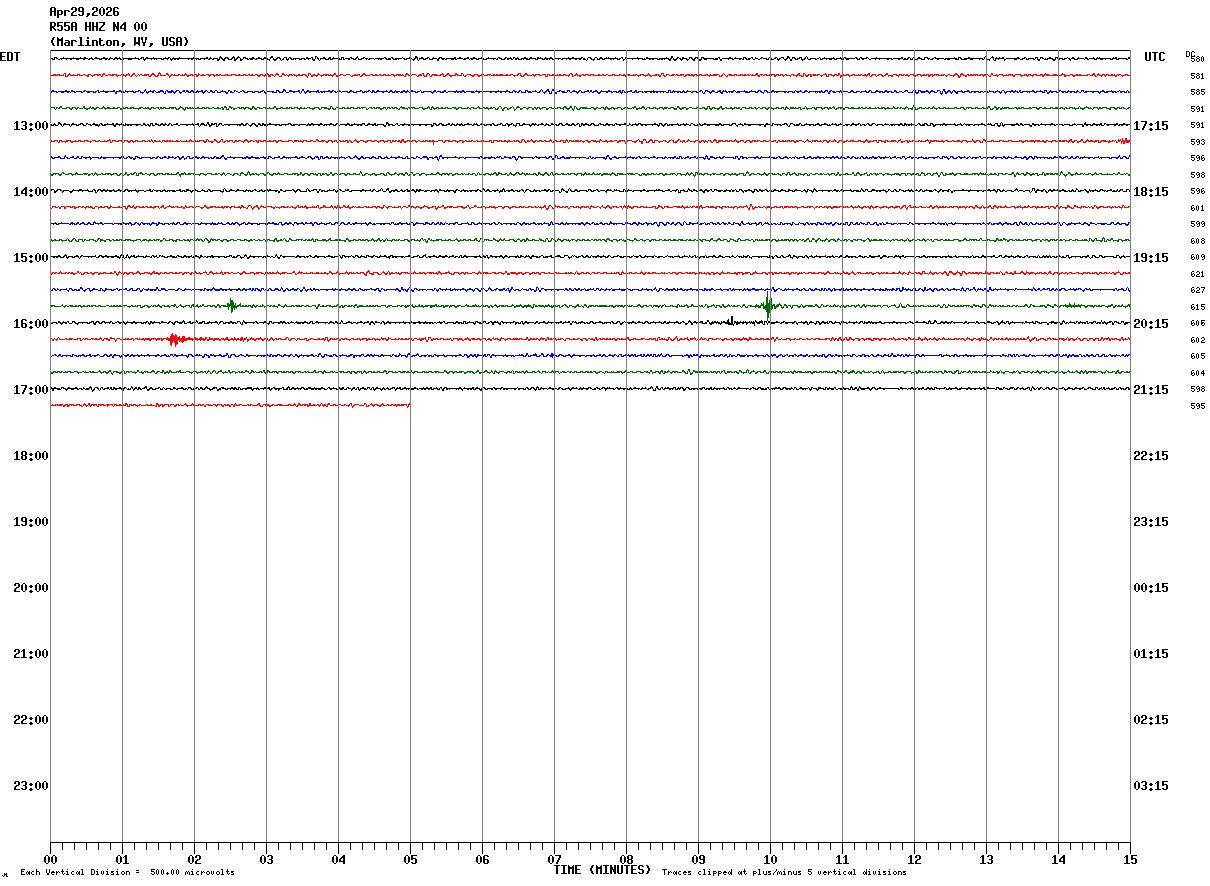Click the '17:00' EDT time label
Screen dimensions: 1210x886
click(x=30, y=390)
